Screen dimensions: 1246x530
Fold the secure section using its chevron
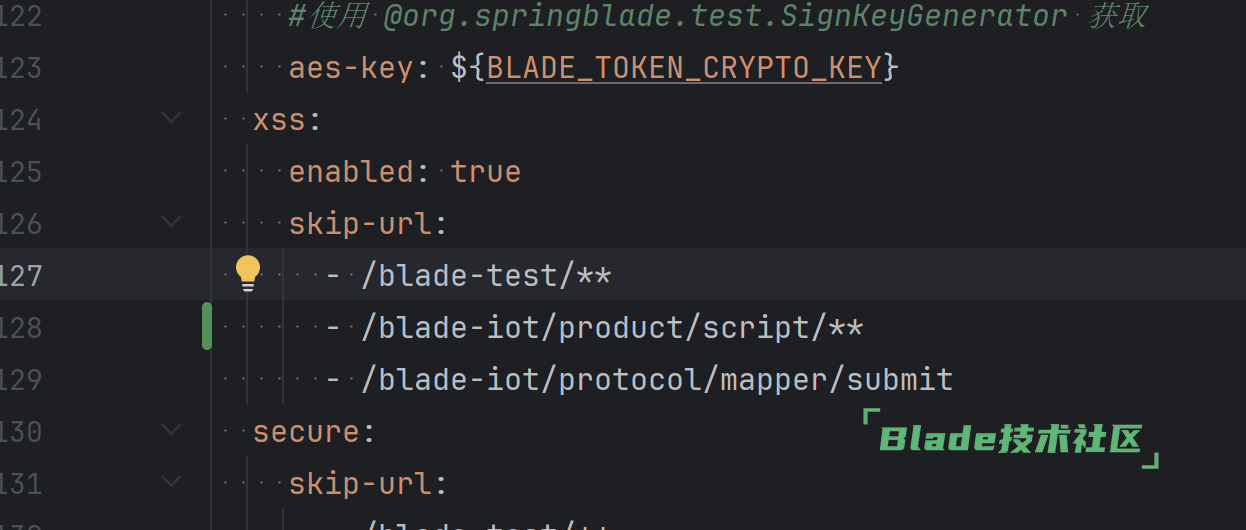tap(172, 430)
